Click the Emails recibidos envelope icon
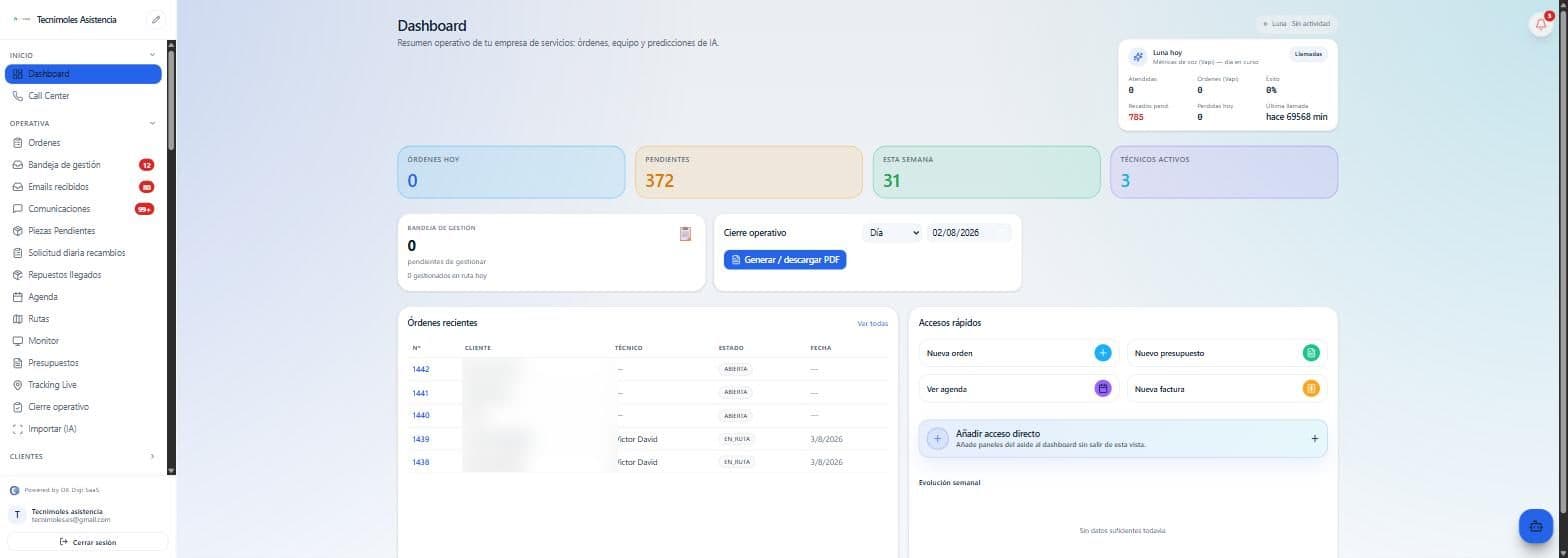The height and width of the screenshot is (558, 1568). [x=18, y=187]
